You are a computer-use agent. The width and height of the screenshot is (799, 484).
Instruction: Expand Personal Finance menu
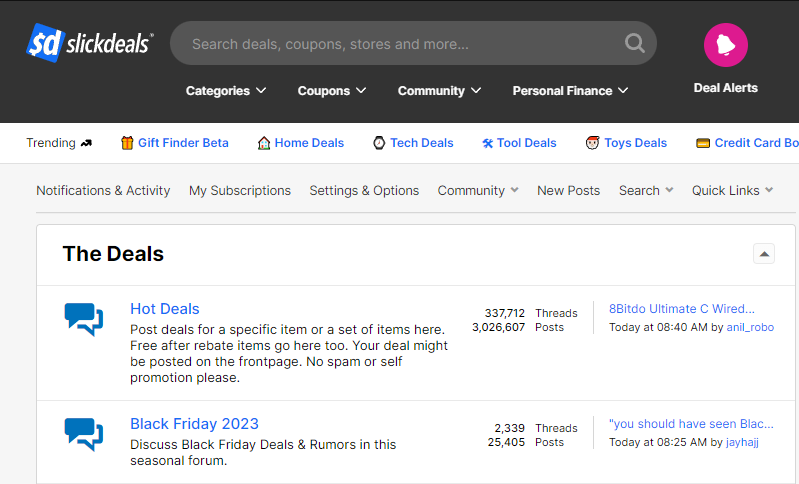coord(570,91)
